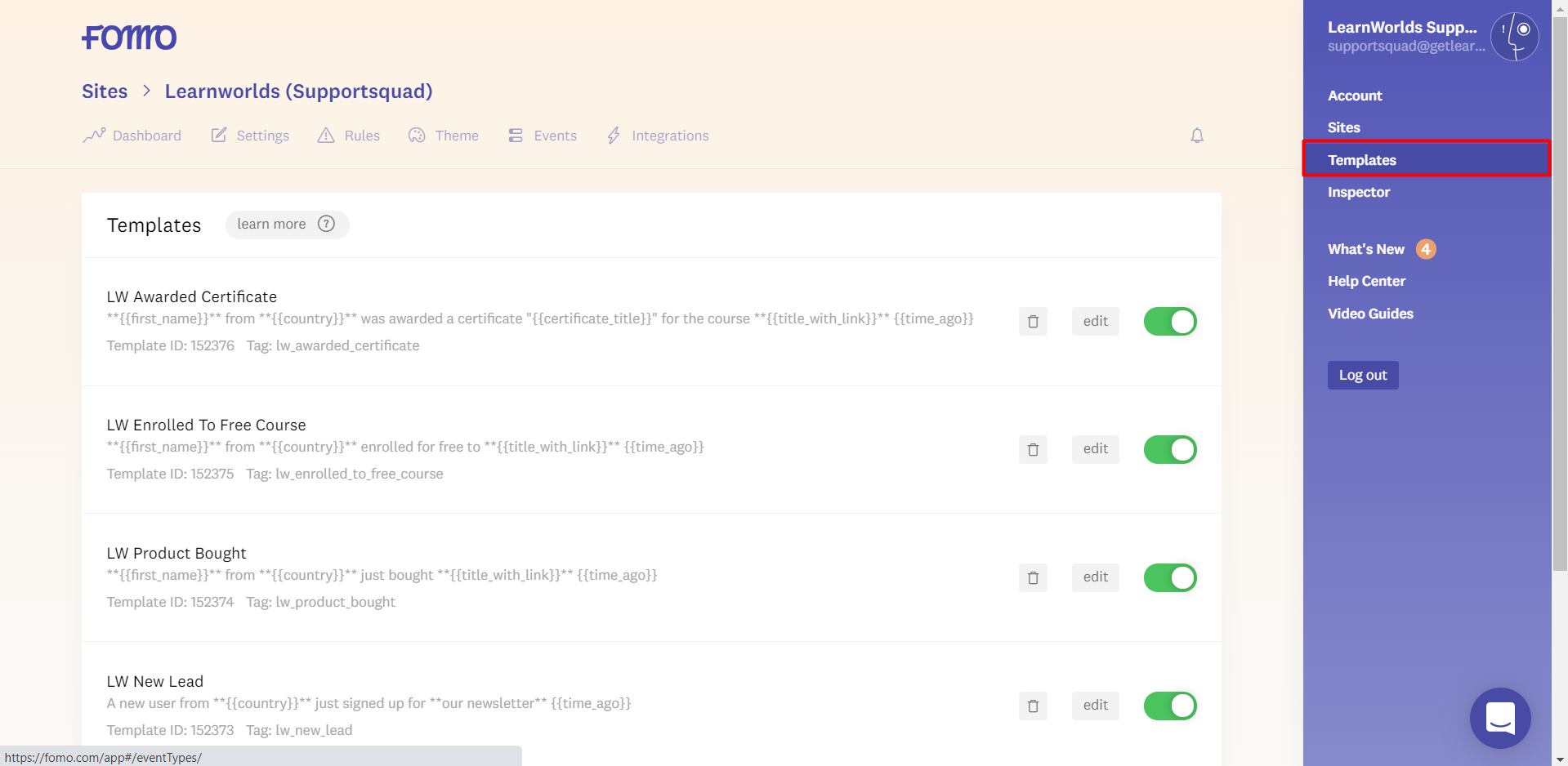Open the Intercom chat bubble

coord(1499,718)
